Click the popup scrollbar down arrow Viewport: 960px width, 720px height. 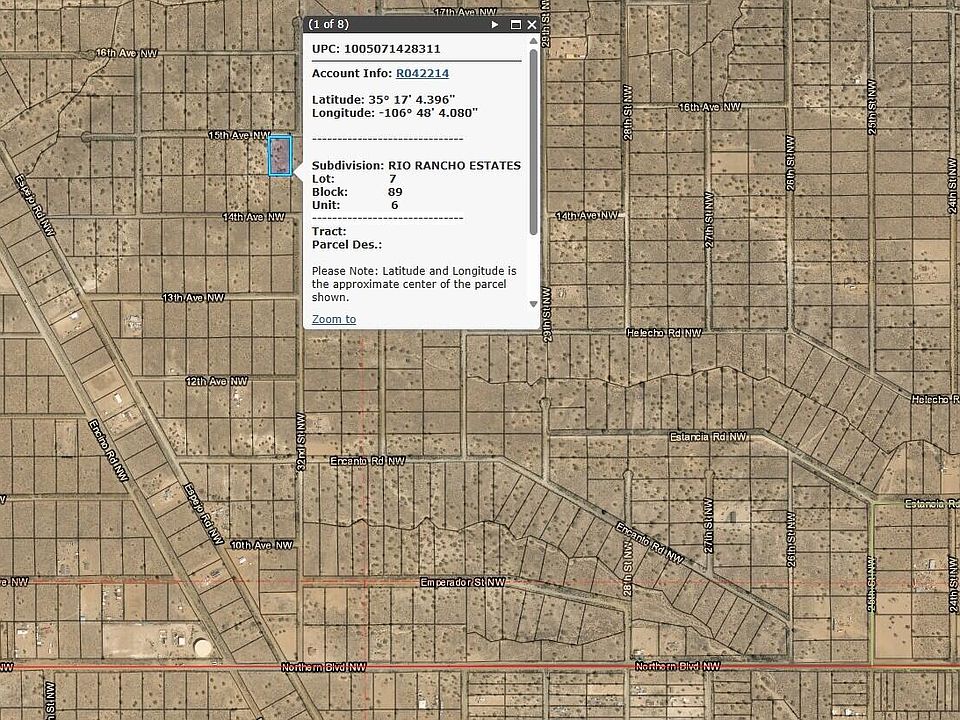533,304
